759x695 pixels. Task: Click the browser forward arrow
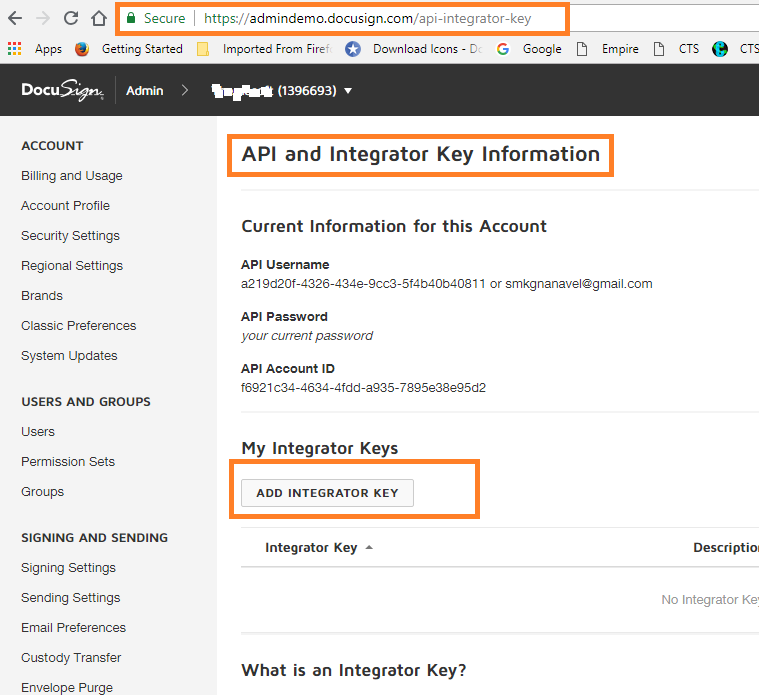(x=43, y=18)
